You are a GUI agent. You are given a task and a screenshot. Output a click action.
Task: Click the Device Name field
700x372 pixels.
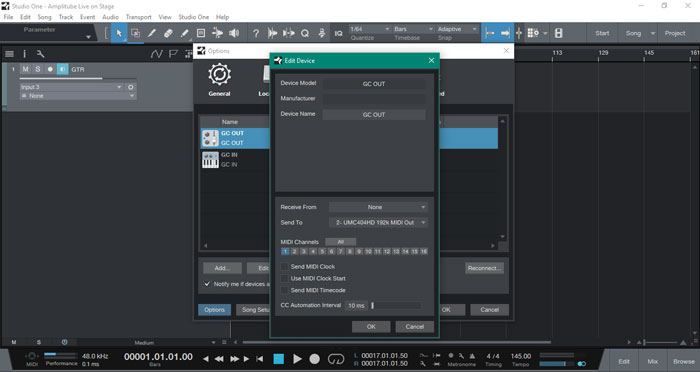374,114
